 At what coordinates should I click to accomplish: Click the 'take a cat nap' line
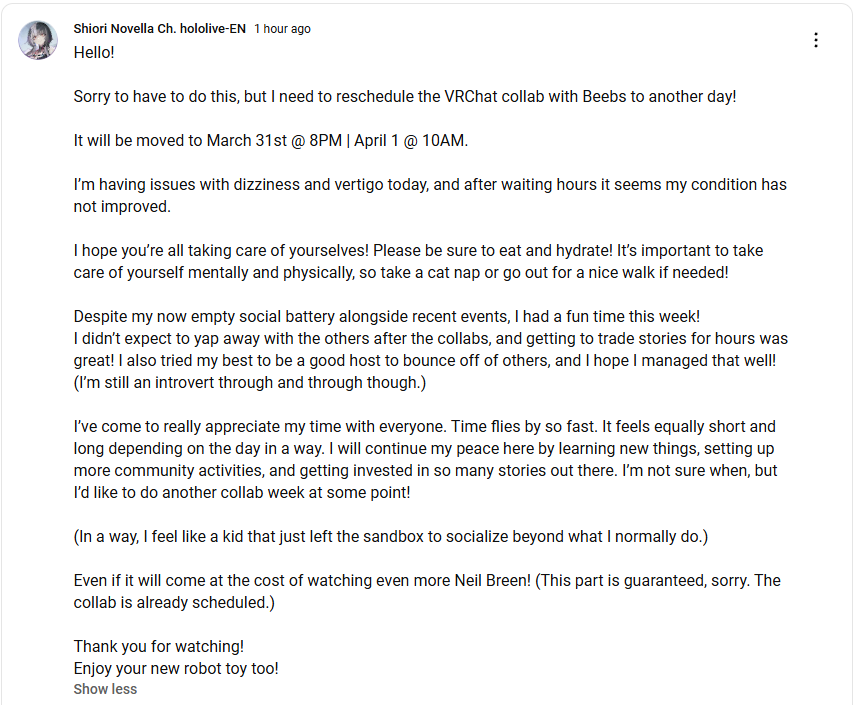401,273
